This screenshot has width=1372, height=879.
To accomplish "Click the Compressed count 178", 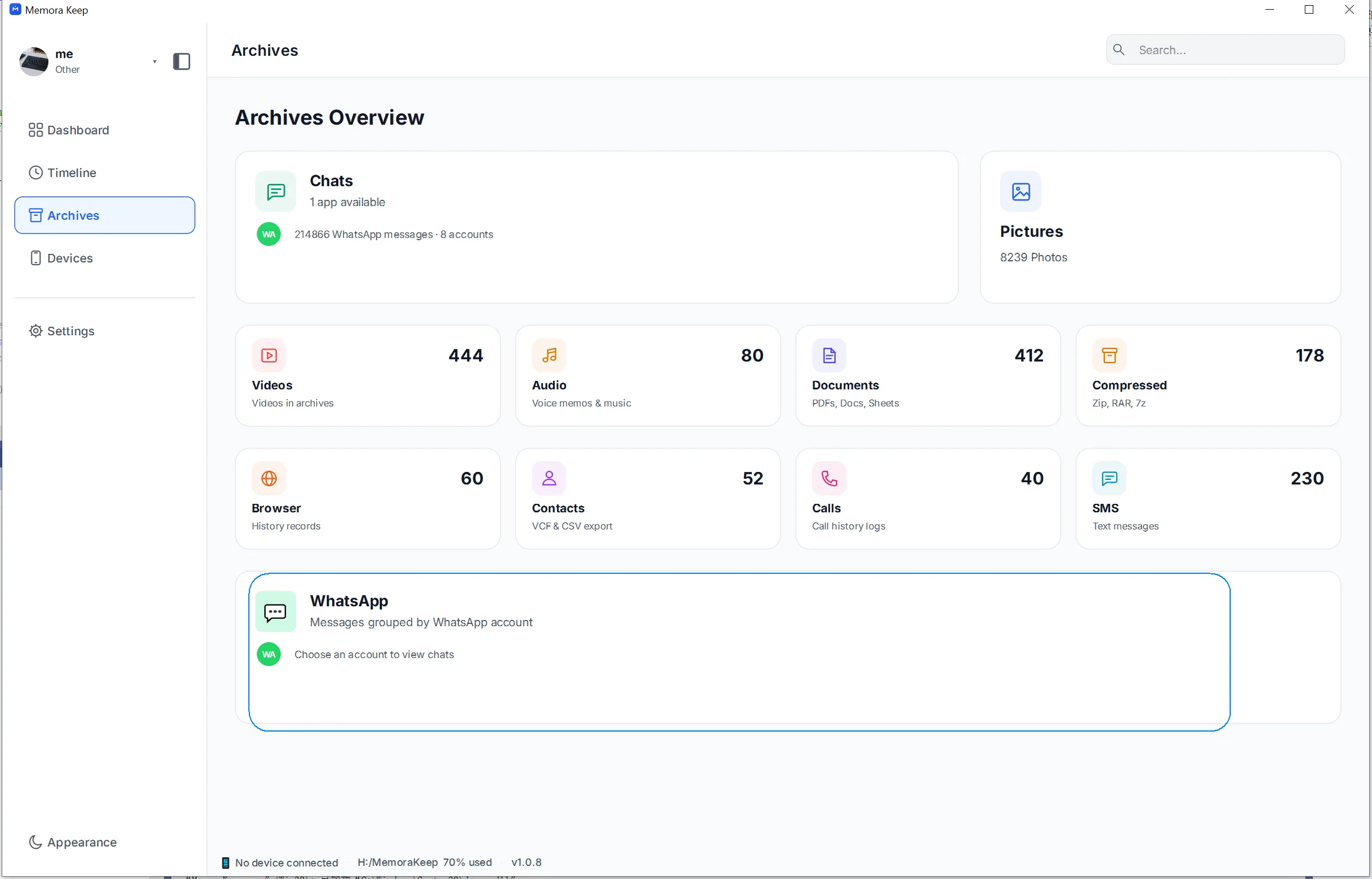I will [1309, 355].
